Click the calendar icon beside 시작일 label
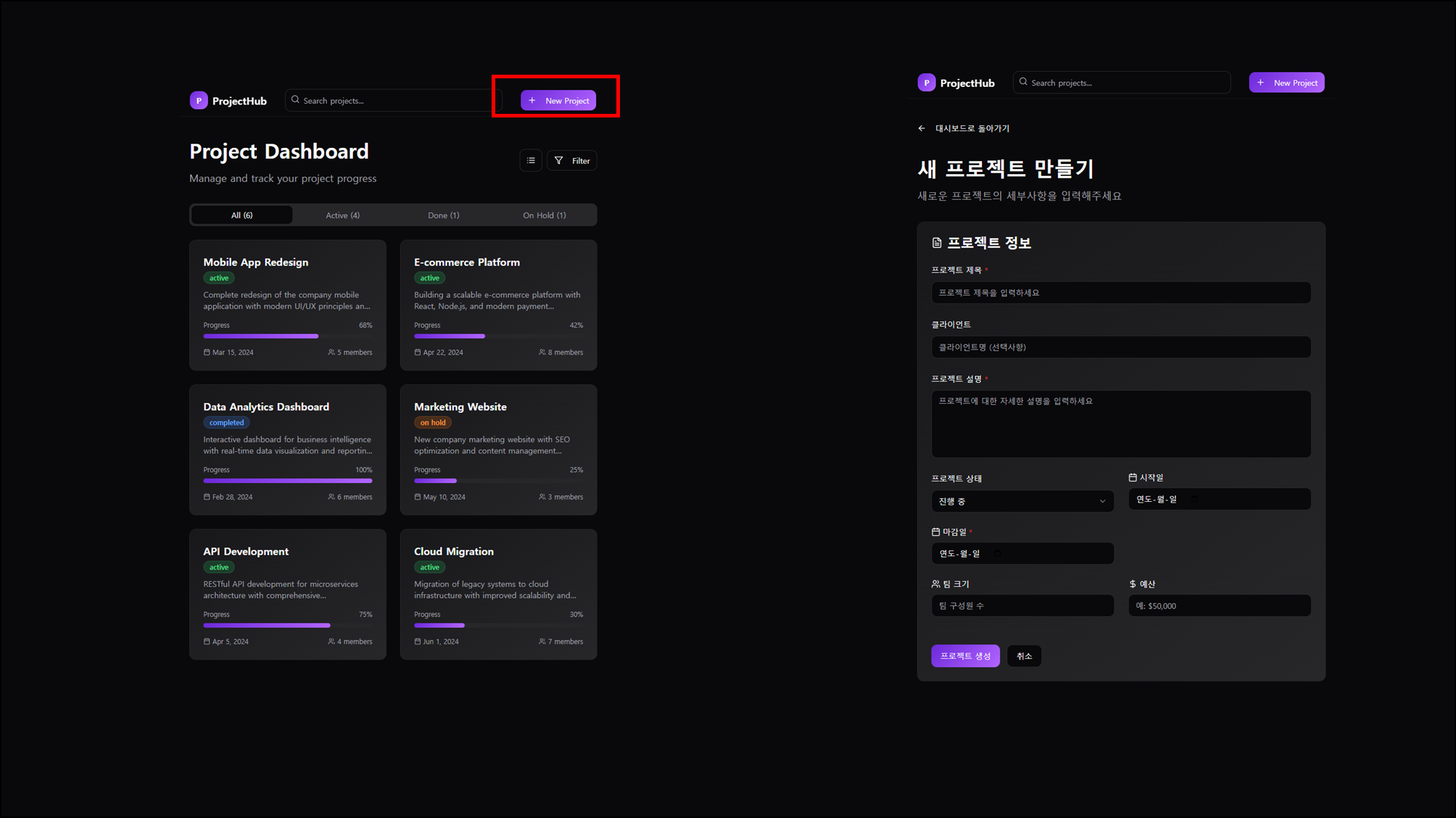The image size is (1456, 818). 1133,477
